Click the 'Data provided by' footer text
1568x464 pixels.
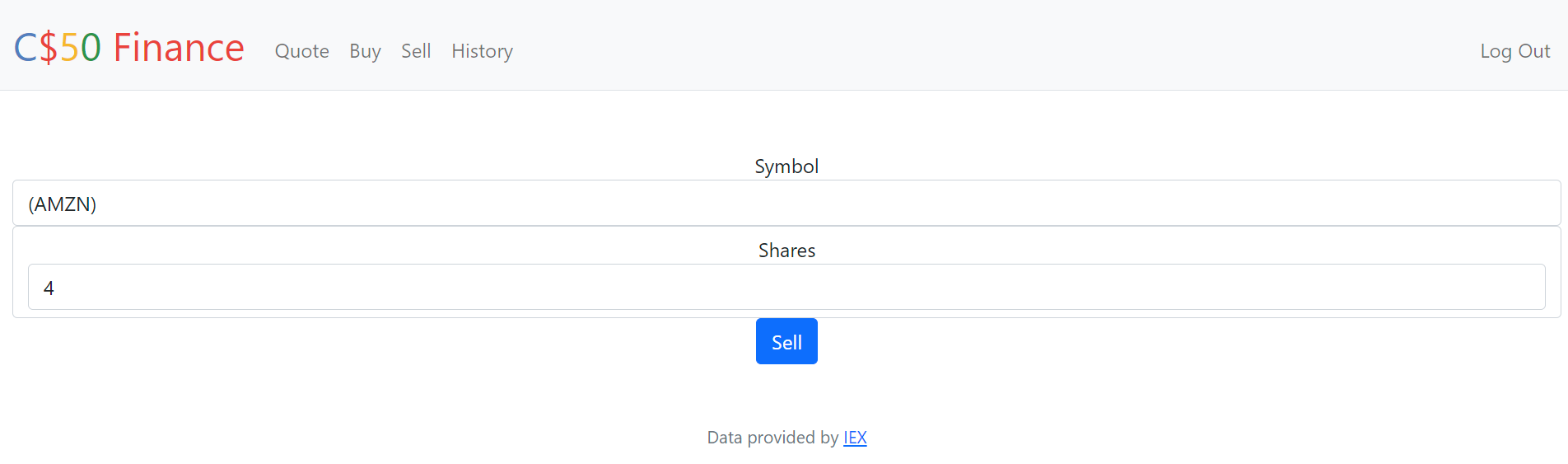pyautogui.click(x=772, y=438)
